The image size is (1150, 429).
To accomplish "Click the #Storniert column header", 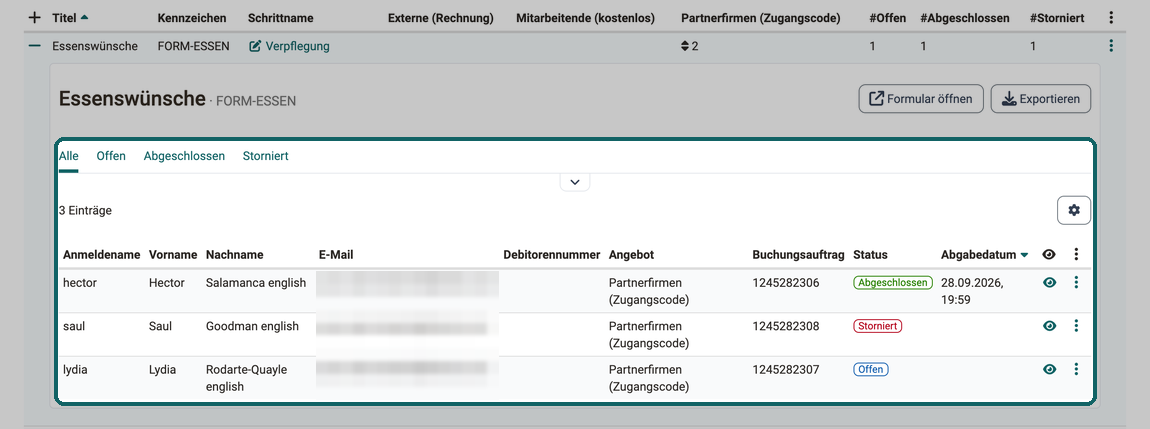I will coord(1058,18).
